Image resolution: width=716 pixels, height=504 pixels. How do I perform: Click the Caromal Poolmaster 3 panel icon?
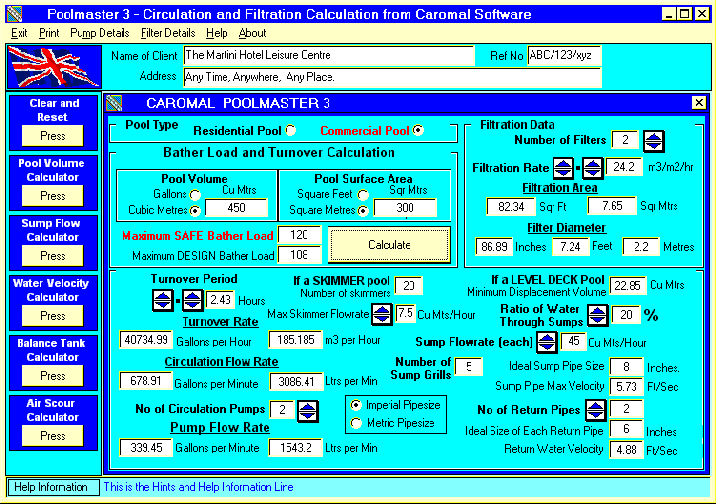point(114,103)
